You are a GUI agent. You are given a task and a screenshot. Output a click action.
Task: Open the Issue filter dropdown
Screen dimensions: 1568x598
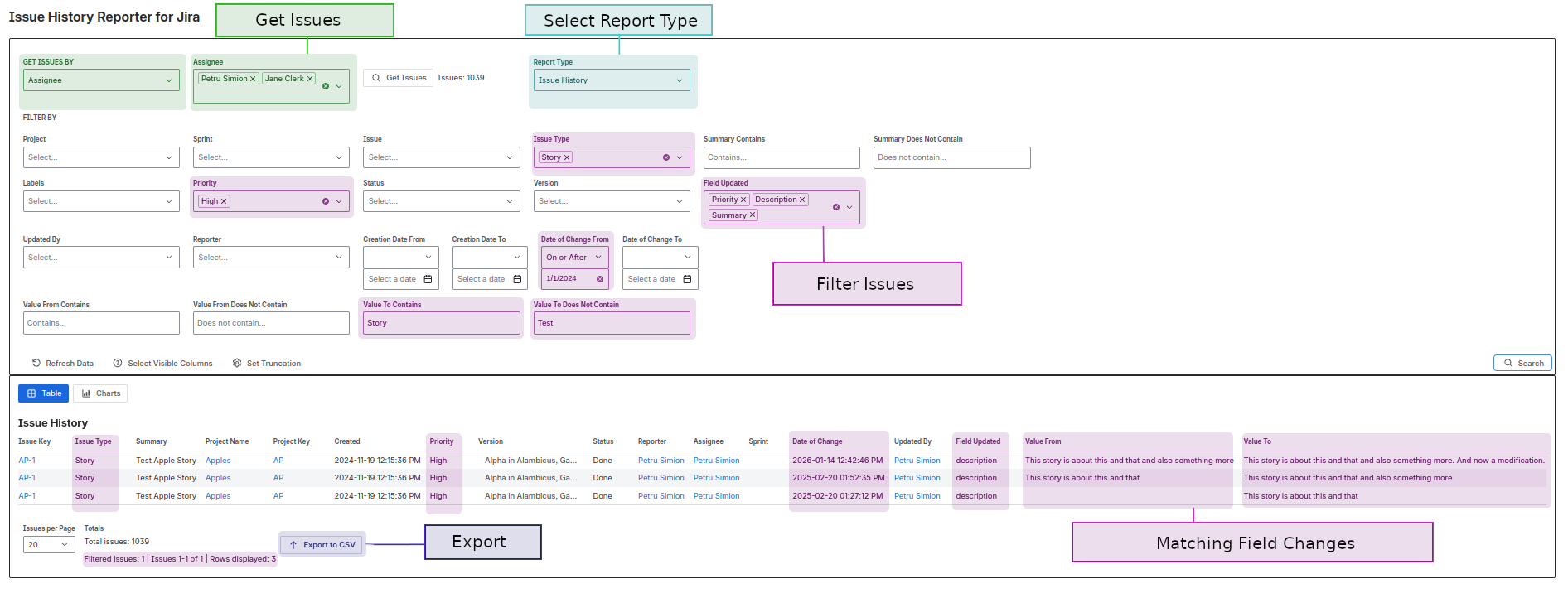(x=441, y=157)
